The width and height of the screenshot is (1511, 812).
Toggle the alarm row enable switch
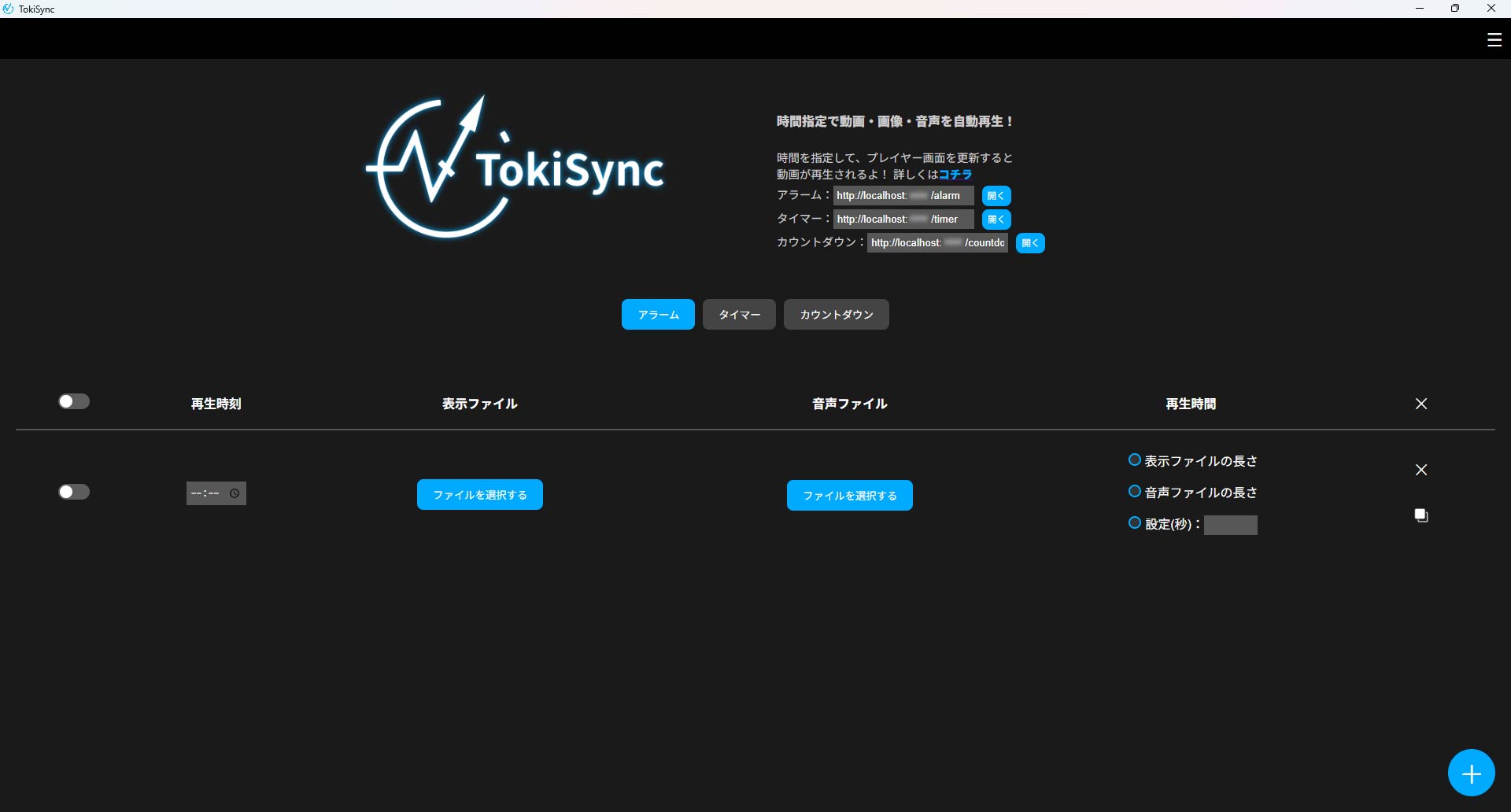[x=74, y=492]
